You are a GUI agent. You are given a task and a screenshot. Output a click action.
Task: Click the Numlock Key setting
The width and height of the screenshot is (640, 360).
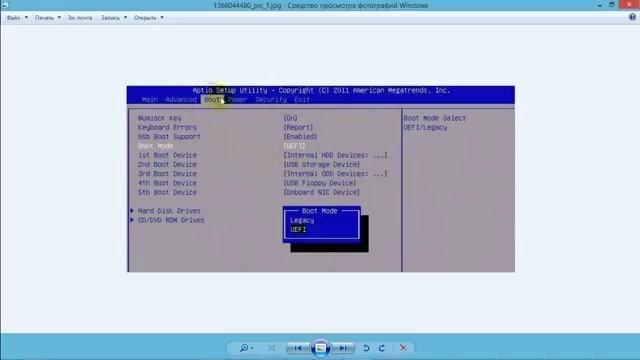(160, 118)
